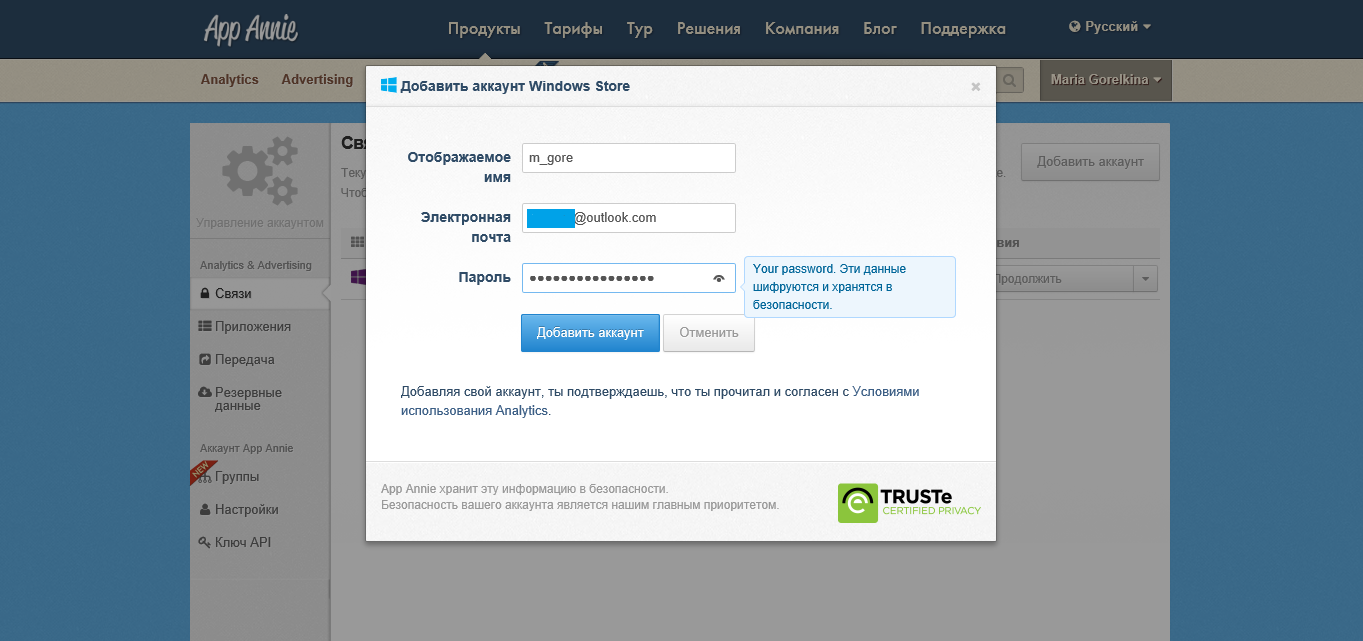
Task: Open the Решения menu
Action: 709,29
